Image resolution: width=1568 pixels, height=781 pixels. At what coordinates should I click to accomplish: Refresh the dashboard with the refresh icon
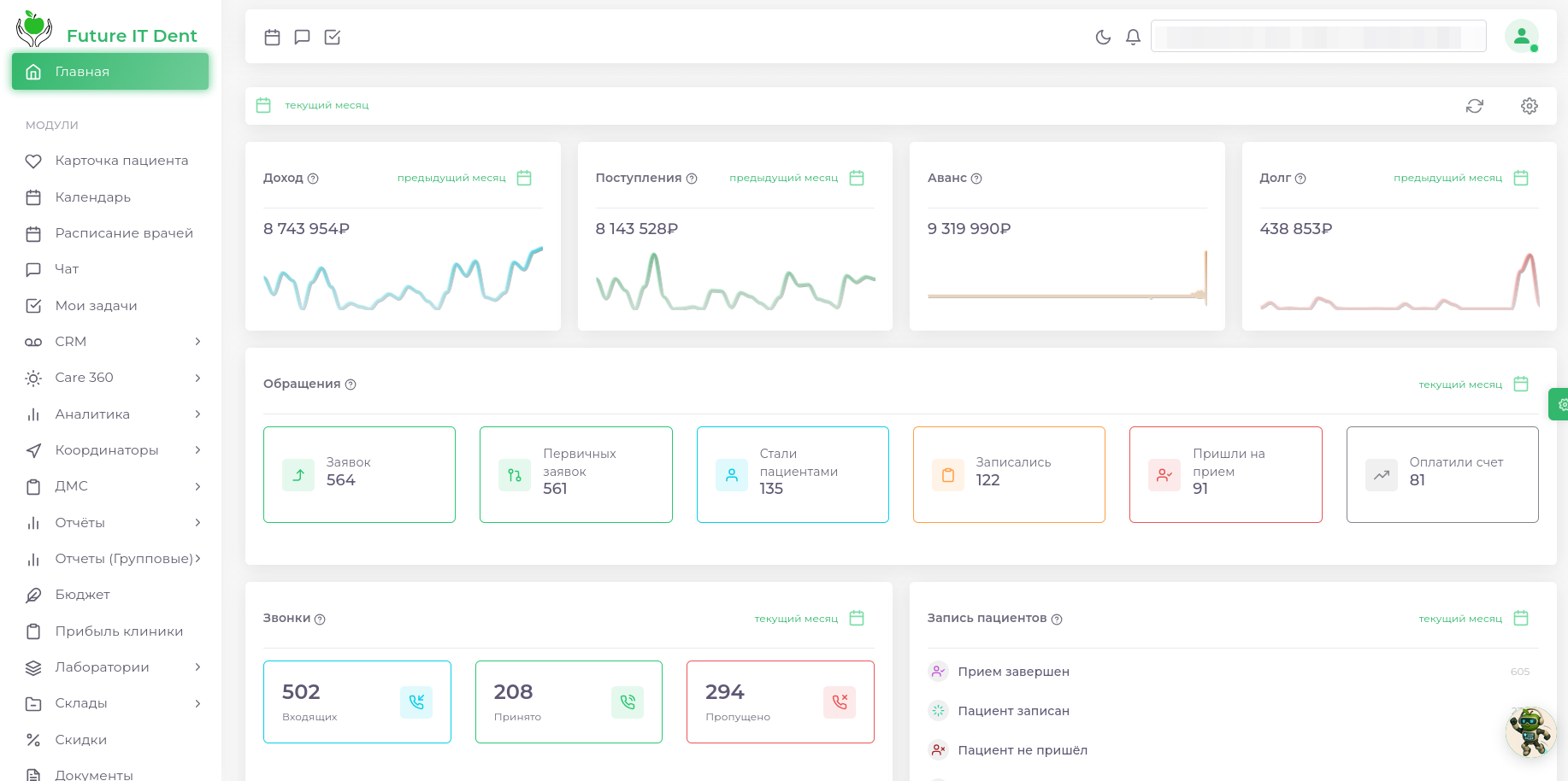click(x=1474, y=106)
